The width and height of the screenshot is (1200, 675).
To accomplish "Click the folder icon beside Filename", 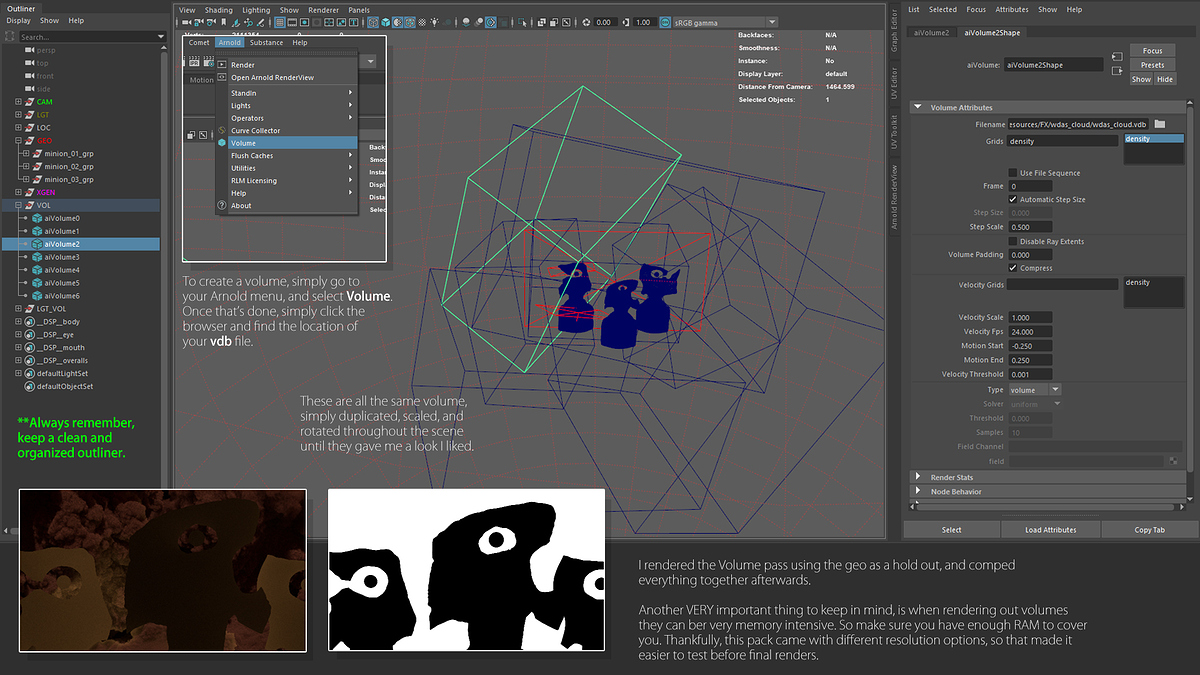I will [1159, 124].
